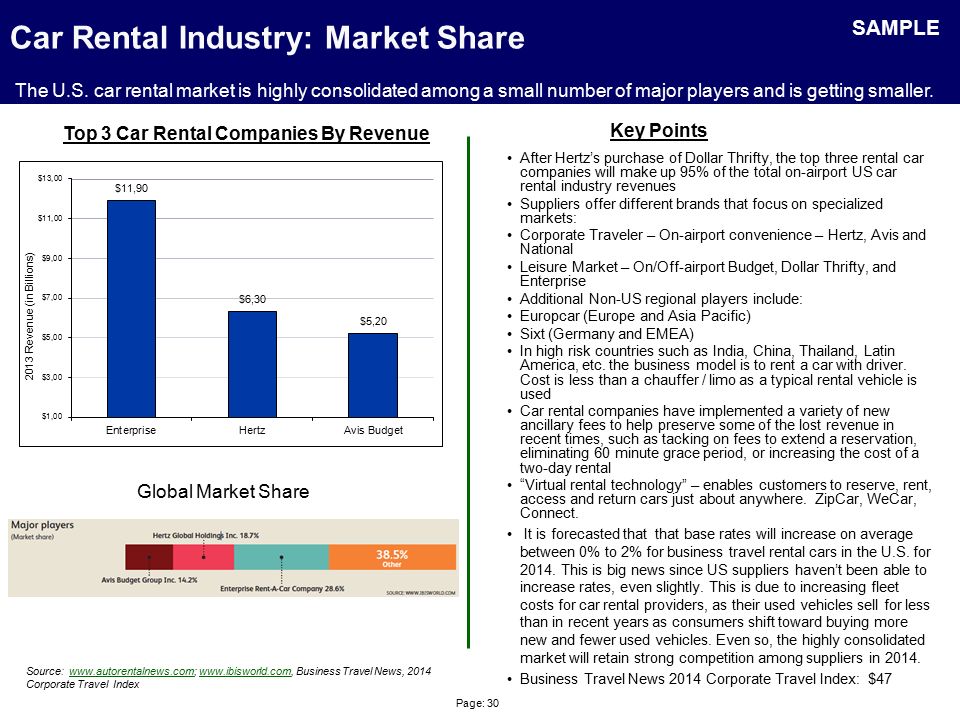960x720 pixels.
Task: Click the teal Enterprise market share segment
Action: (281, 557)
